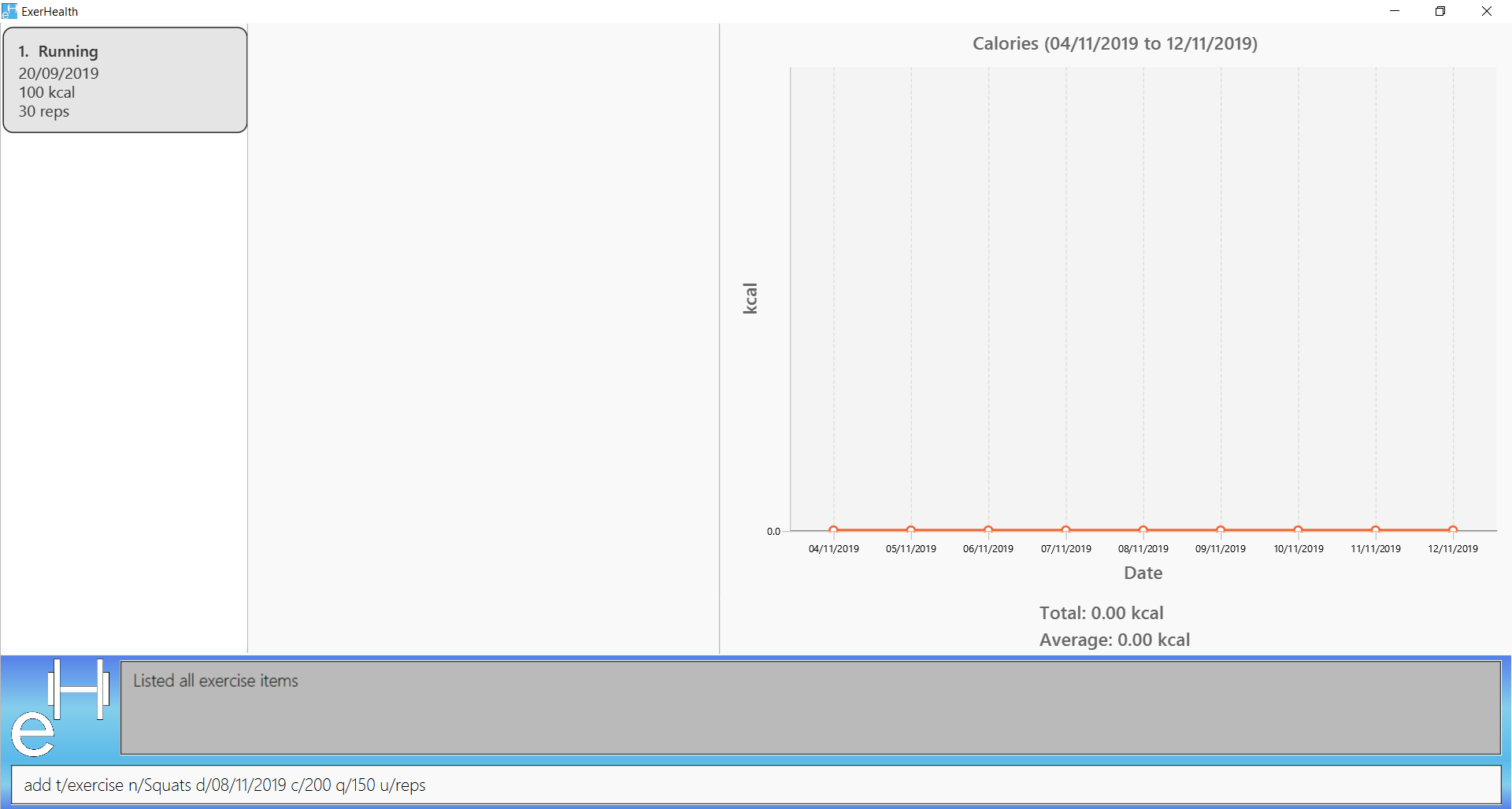Click the 11/11/2019 data point on chart
The height and width of the screenshot is (809, 1512).
[x=1376, y=530]
